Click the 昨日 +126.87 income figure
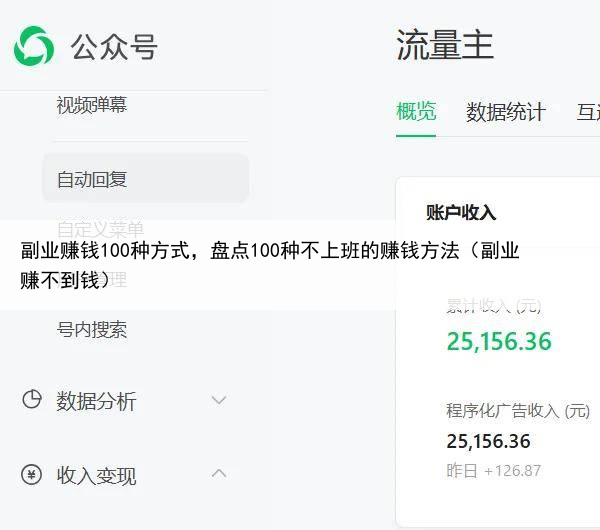Screen dimensions: 600x530 493,470
